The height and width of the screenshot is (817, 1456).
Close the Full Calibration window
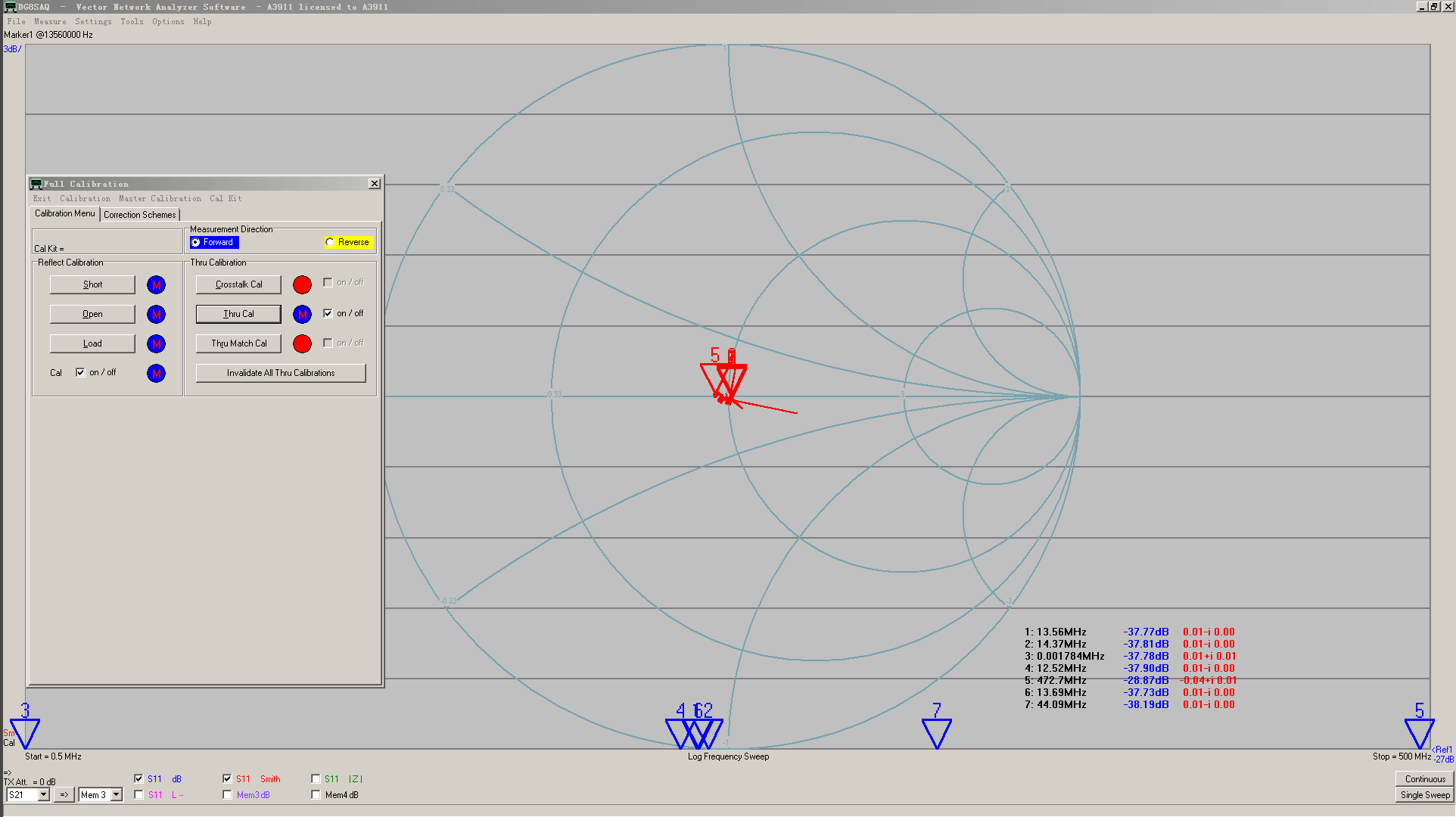coord(374,184)
